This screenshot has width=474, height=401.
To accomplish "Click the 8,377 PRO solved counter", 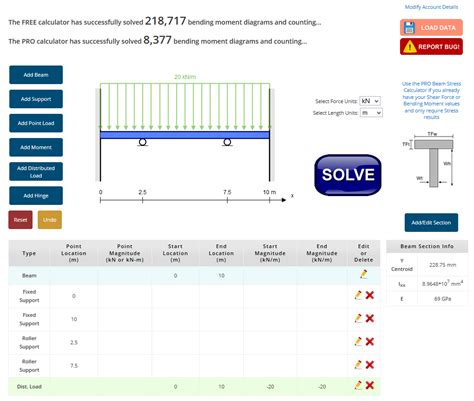I will pos(158,40).
